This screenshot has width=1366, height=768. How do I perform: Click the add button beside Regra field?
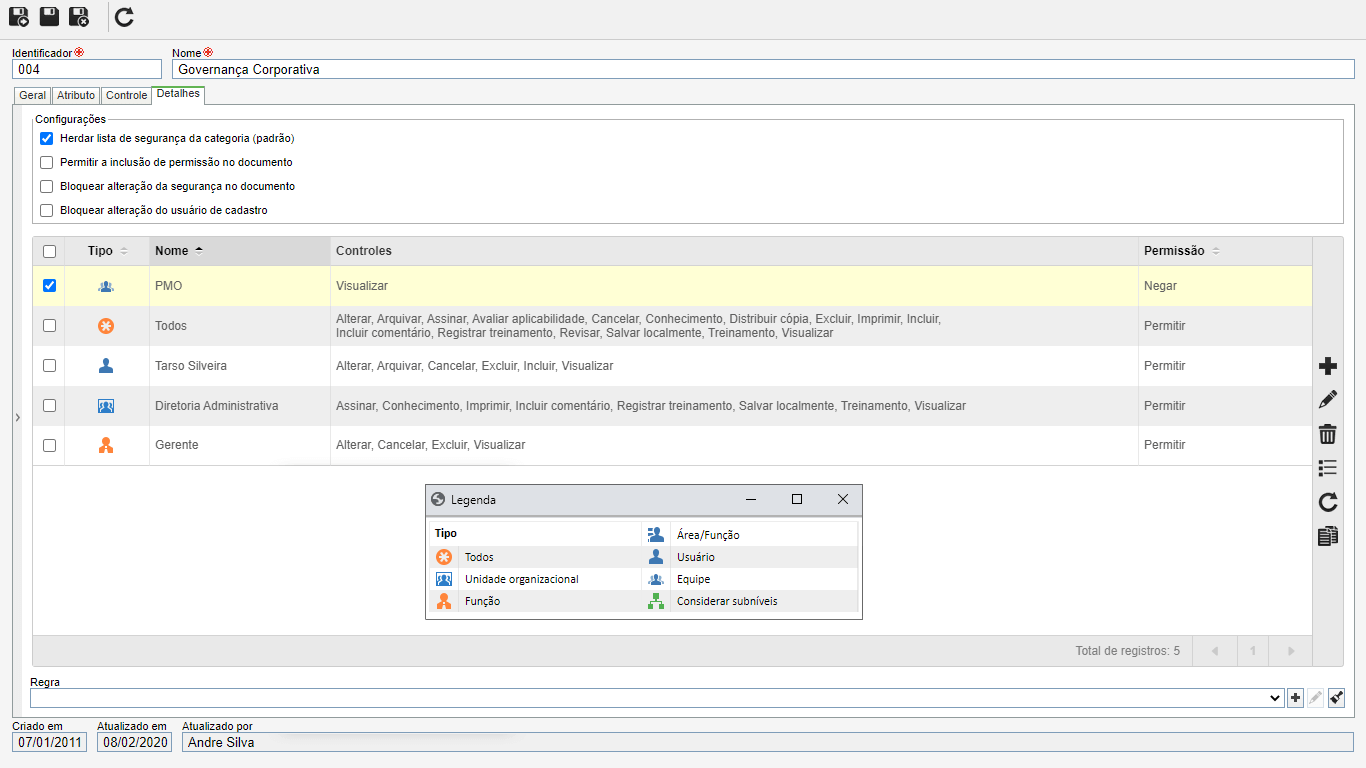(x=1295, y=698)
